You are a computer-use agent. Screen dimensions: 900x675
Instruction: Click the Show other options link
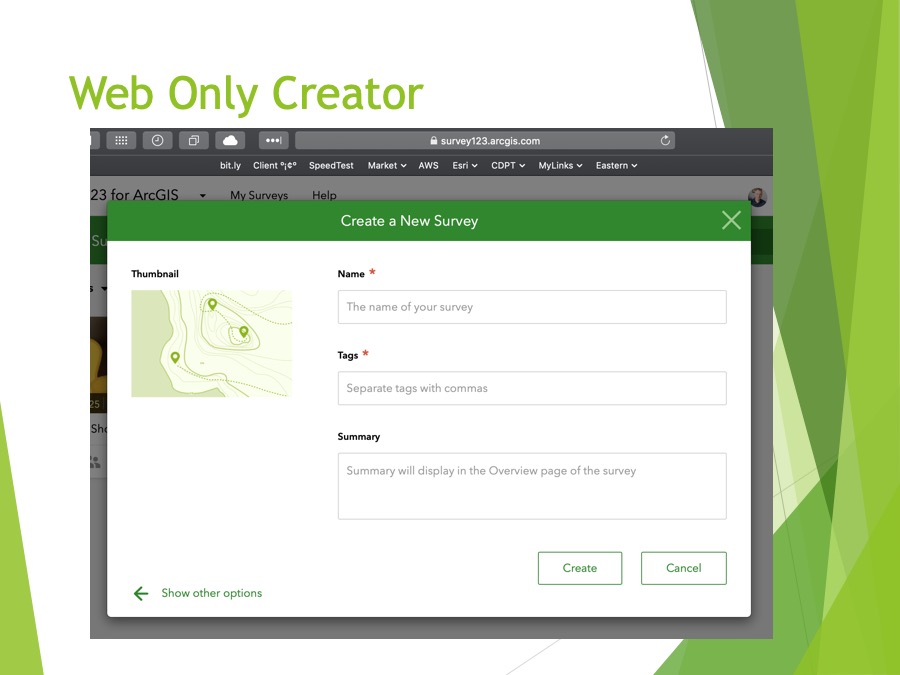(x=211, y=593)
